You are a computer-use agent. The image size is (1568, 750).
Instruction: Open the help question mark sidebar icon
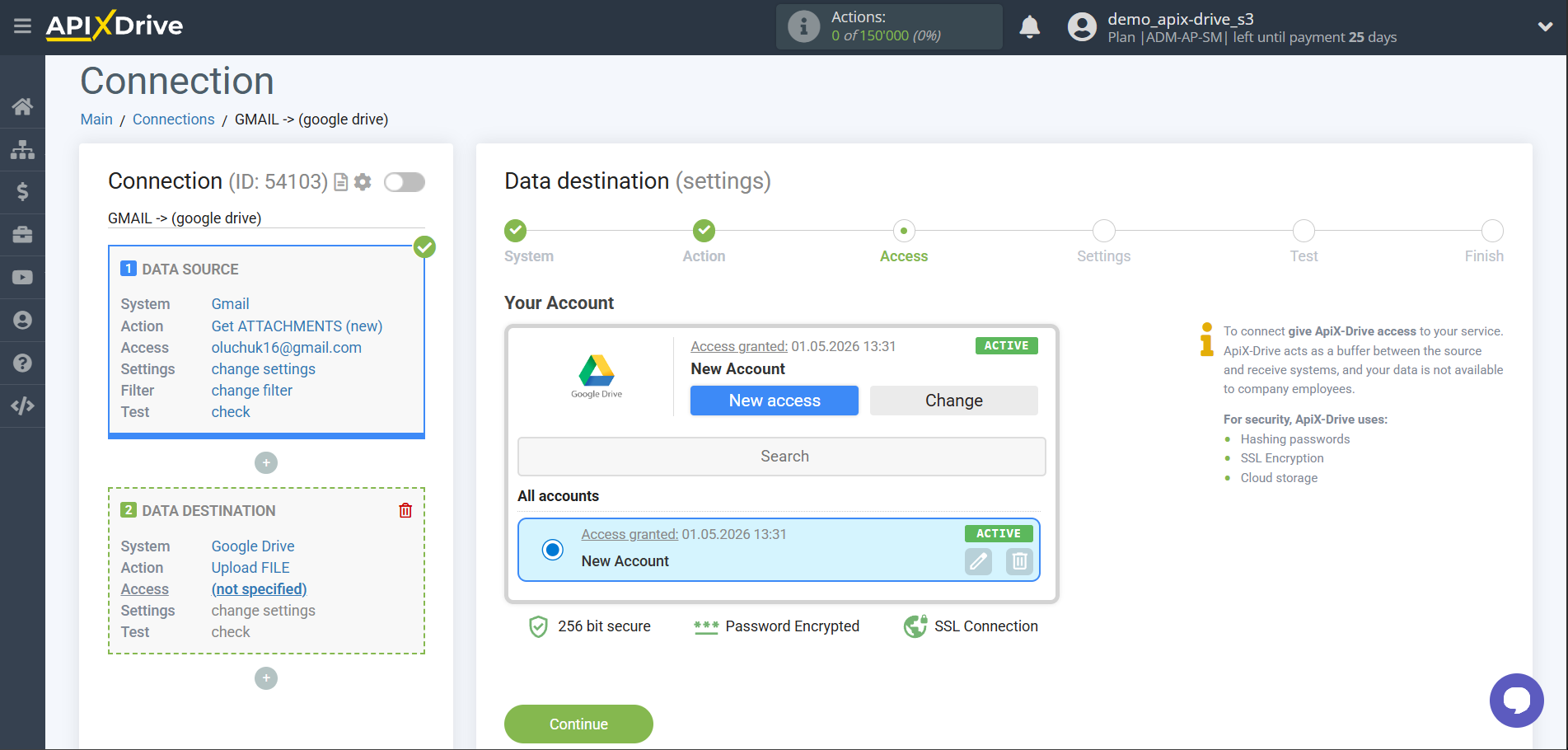point(22,363)
